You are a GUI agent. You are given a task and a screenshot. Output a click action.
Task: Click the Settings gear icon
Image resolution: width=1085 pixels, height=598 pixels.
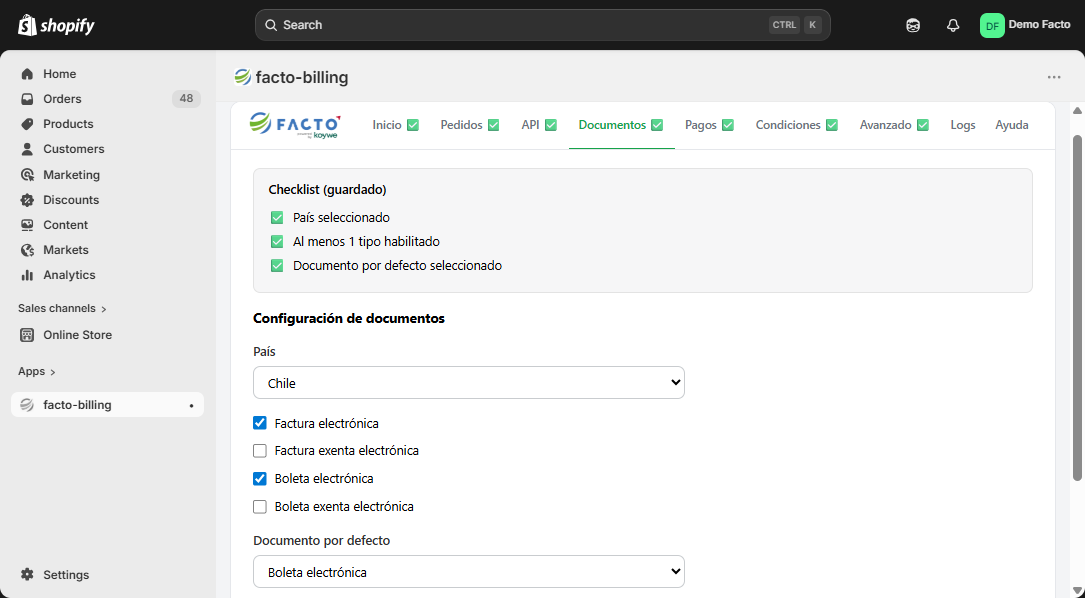[27, 574]
